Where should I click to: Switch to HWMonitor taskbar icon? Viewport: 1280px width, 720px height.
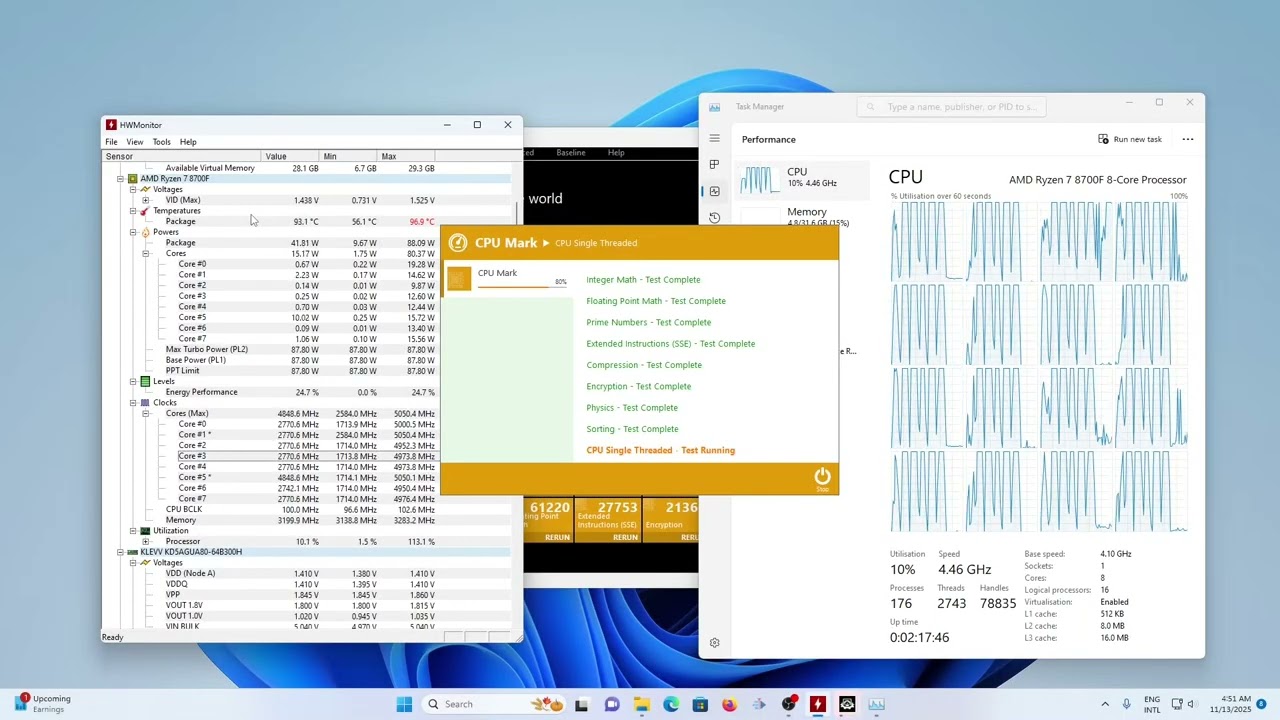point(818,704)
